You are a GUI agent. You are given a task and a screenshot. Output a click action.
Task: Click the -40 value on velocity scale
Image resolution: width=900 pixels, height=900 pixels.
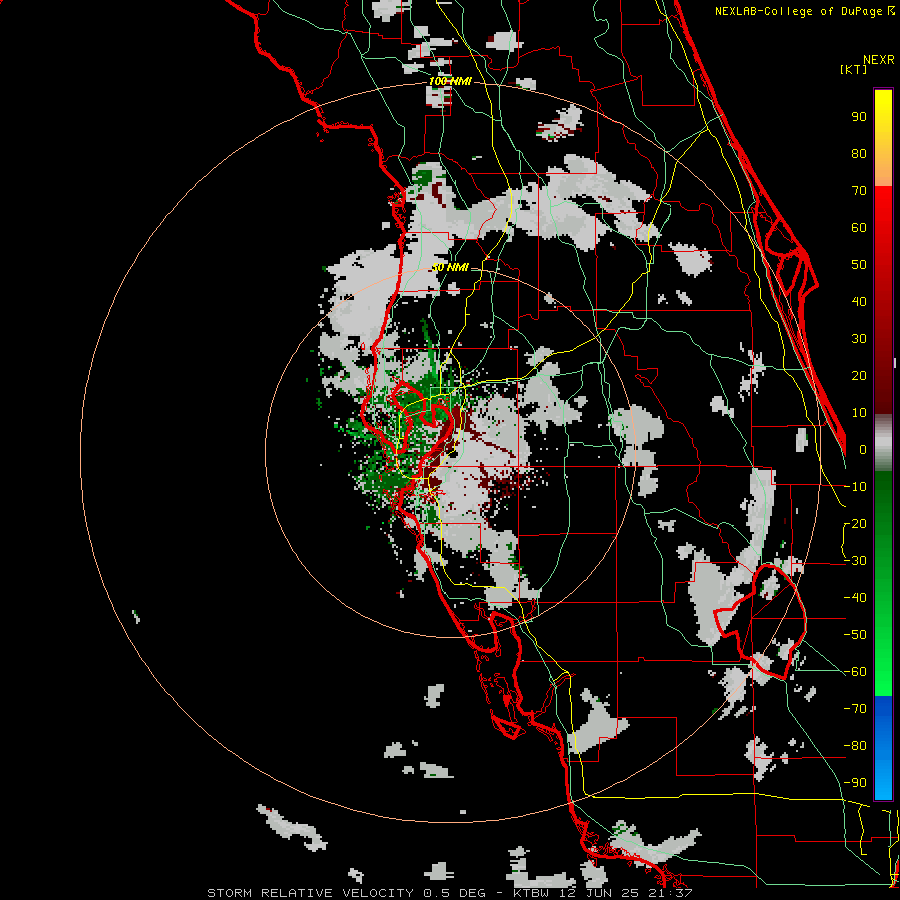tap(855, 598)
